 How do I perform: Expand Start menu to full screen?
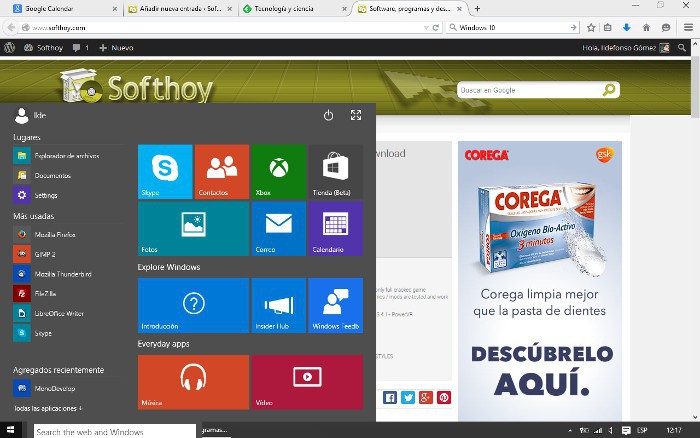356,115
